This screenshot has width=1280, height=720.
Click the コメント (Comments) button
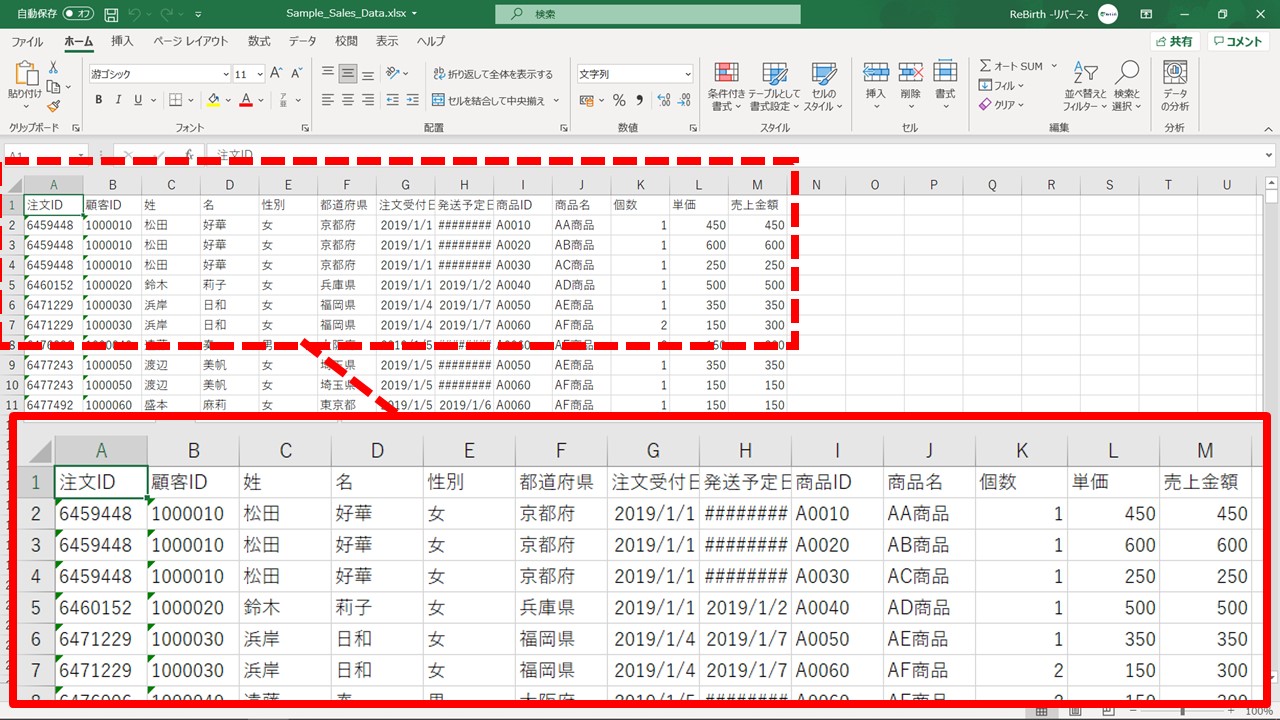pyautogui.click(x=1238, y=41)
